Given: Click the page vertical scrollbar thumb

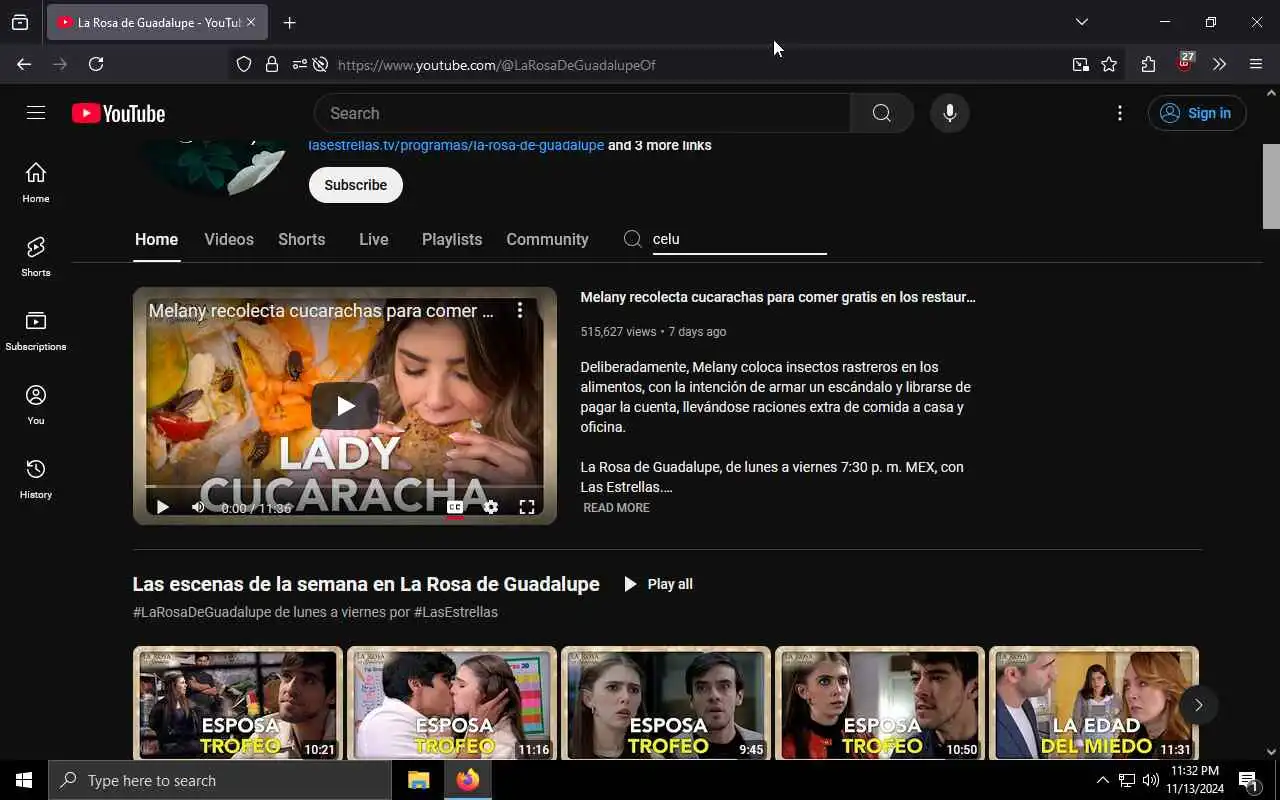Looking at the screenshot, I should tap(1271, 186).
